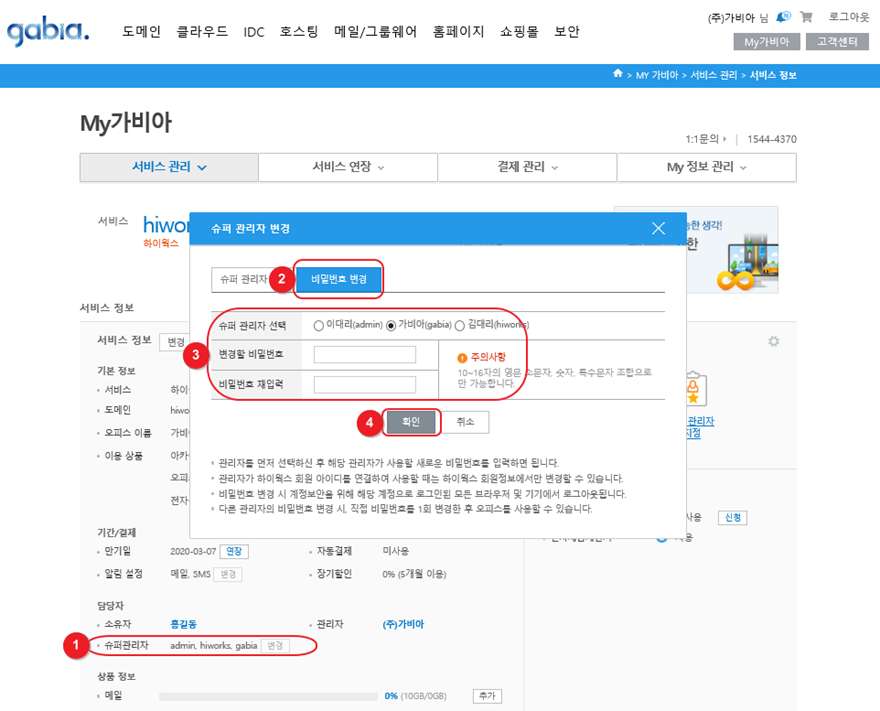880x711 pixels.
Task: Click the gabia logo
Action: (48, 31)
